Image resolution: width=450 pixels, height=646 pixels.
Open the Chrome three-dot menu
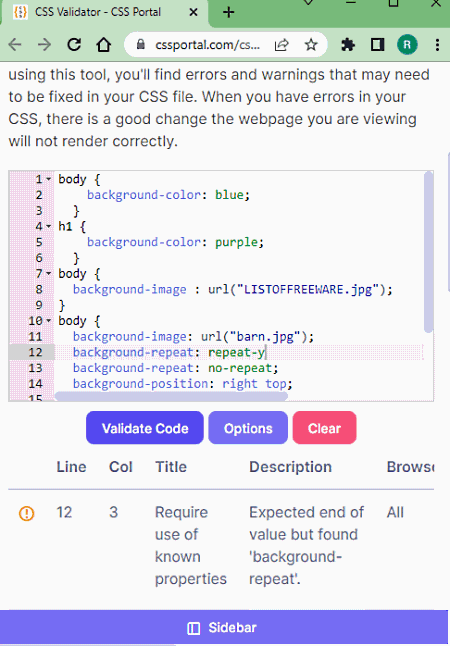tap(437, 44)
